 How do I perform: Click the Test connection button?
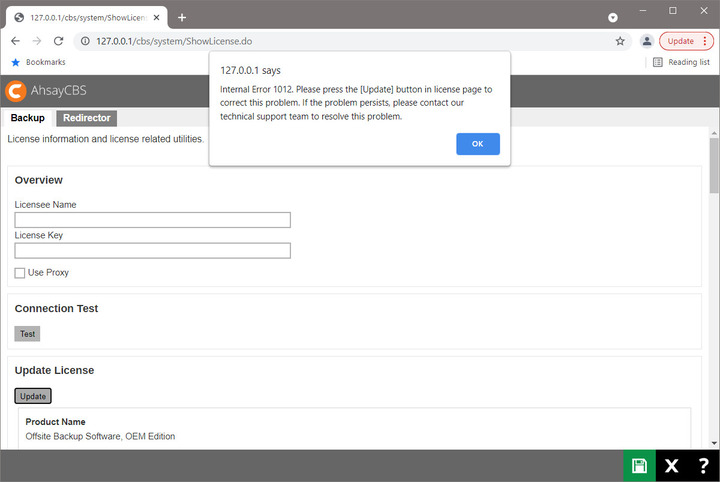(x=27, y=334)
